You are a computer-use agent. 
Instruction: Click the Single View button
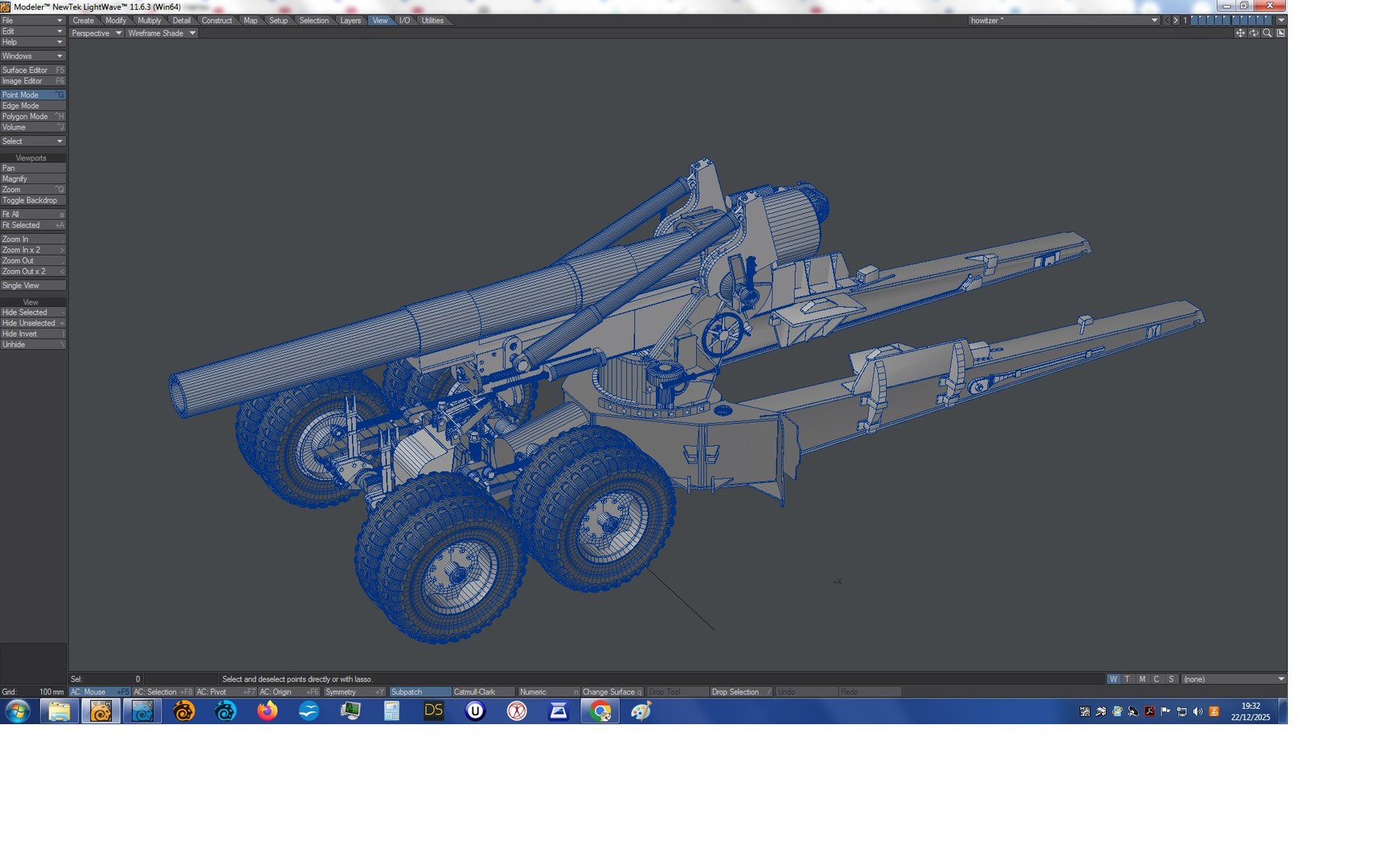pyautogui.click(x=33, y=285)
